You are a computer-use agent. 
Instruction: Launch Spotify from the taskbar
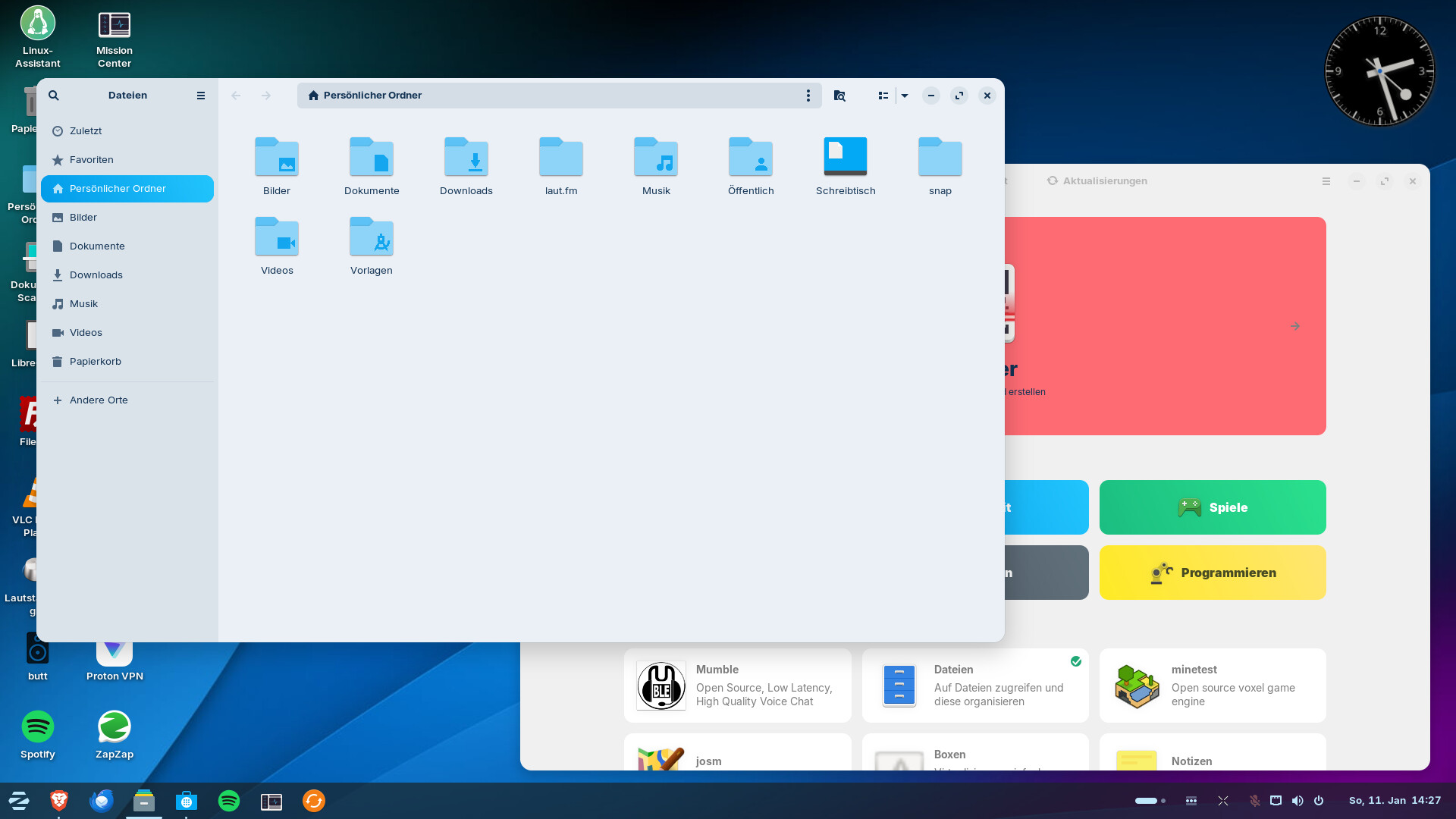pos(229,801)
